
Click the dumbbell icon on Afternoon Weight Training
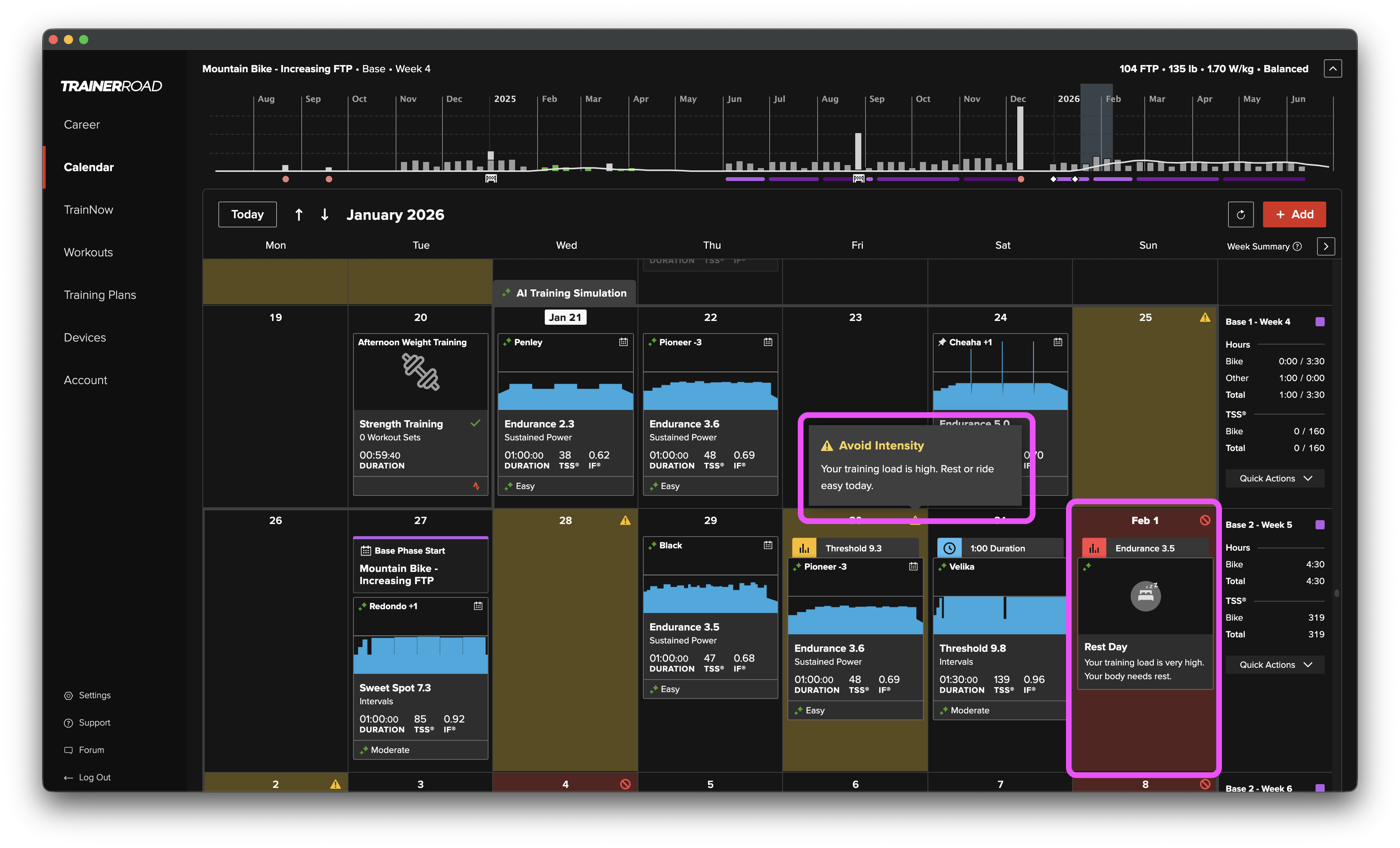coord(420,372)
